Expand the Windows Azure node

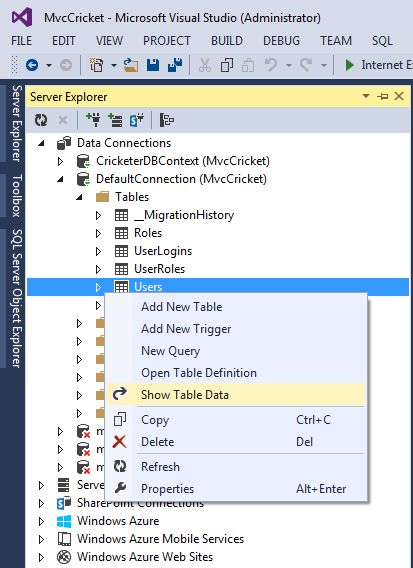tap(42, 521)
